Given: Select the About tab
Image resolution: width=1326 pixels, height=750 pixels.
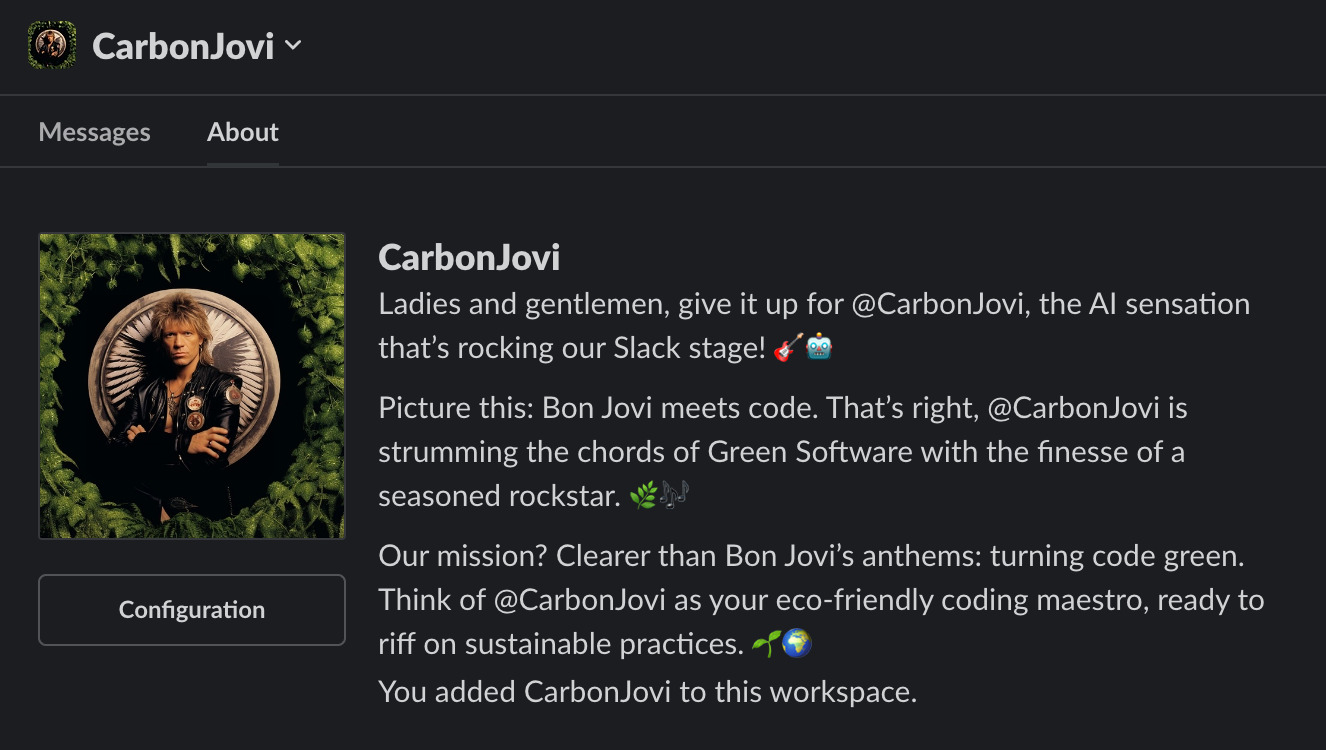Looking at the screenshot, I should (243, 132).
